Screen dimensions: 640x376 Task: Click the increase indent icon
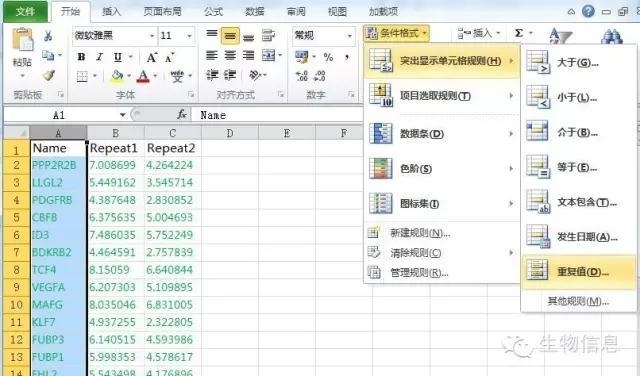230,75
